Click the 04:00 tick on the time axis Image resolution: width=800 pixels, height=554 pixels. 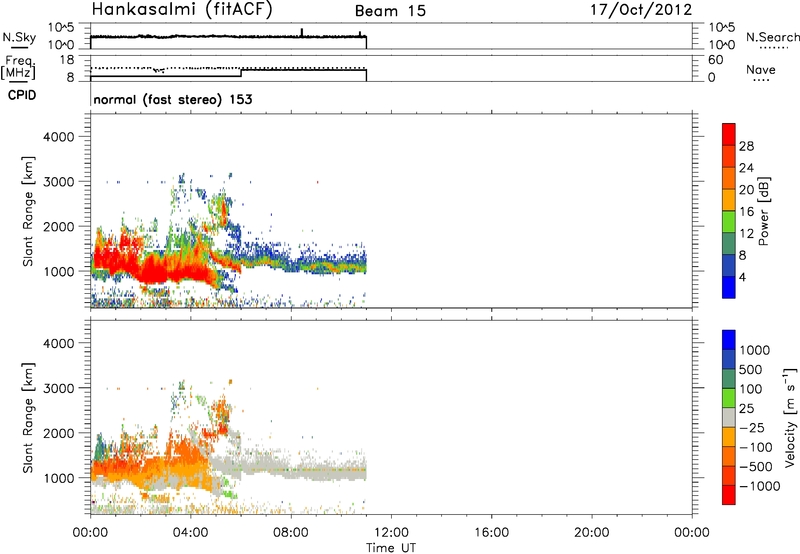coord(191,532)
